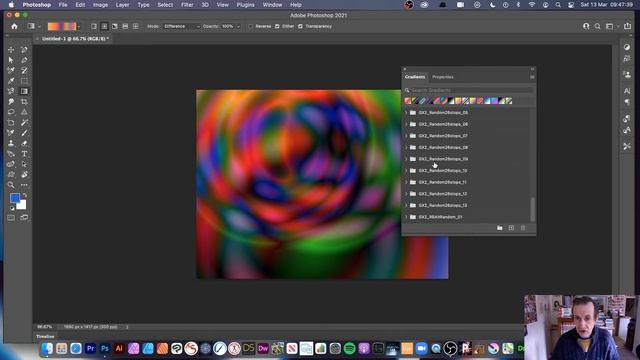Toggle the Dither checkbox
Viewport: 640px width, 360px height.
click(277, 26)
